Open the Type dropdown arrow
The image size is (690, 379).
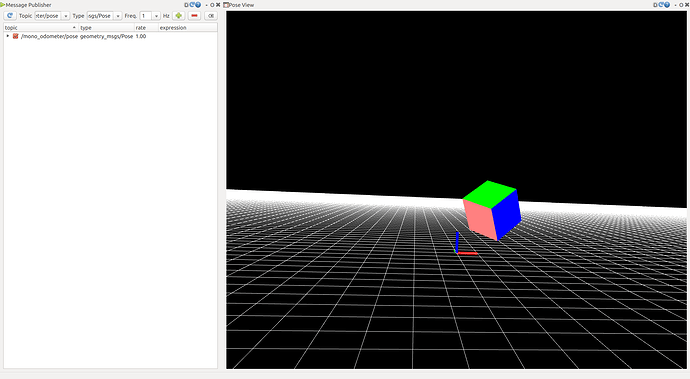117,16
